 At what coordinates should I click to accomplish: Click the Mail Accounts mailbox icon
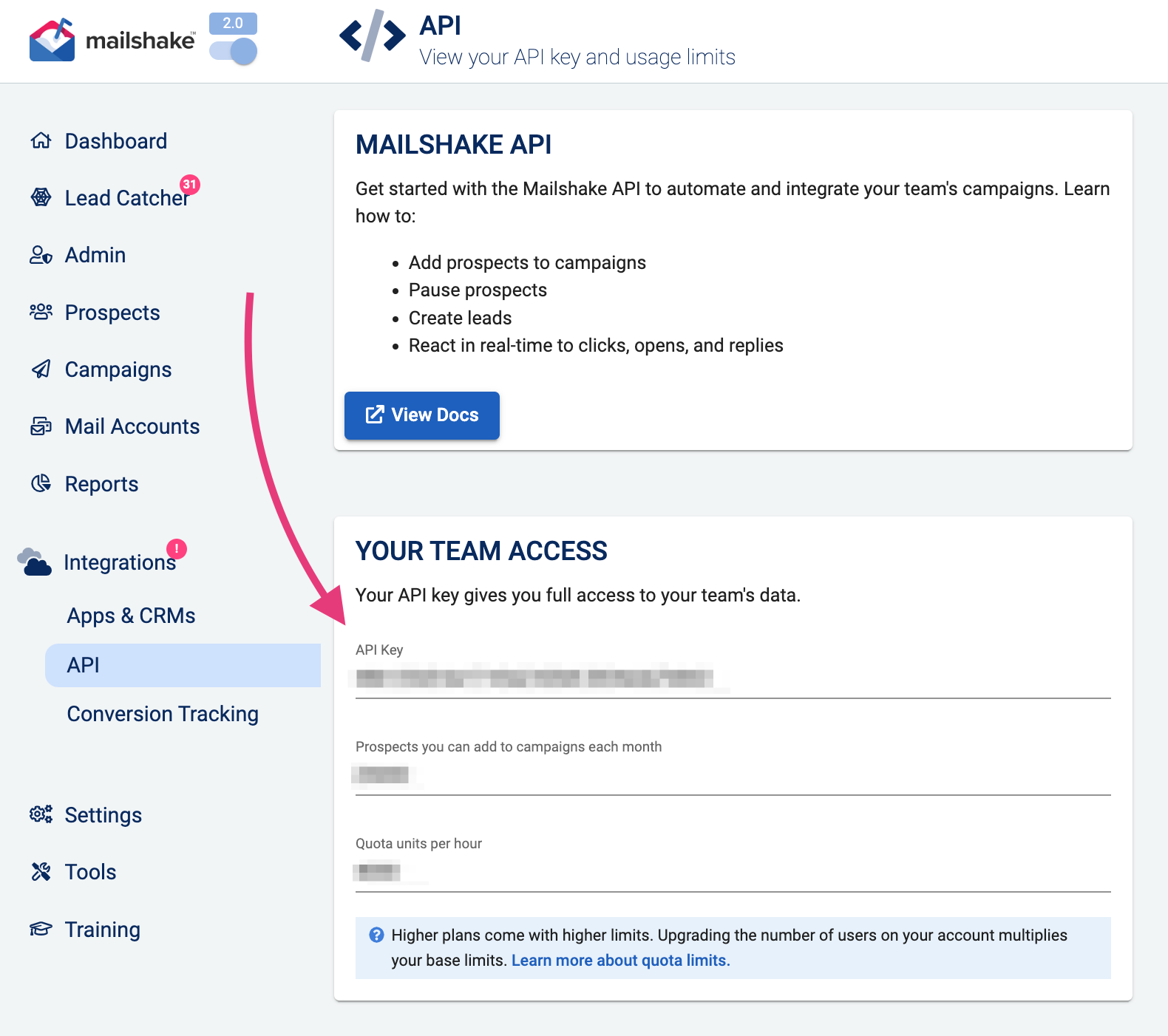pyautogui.click(x=41, y=426)
